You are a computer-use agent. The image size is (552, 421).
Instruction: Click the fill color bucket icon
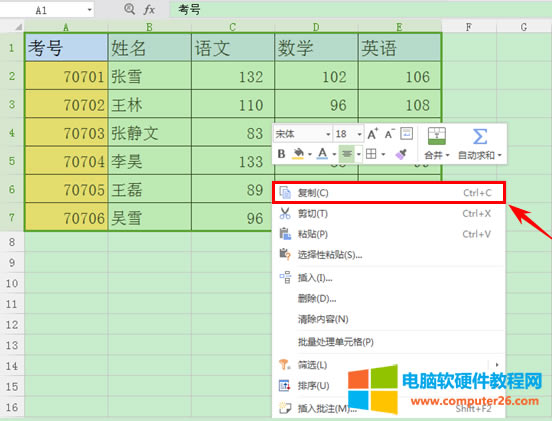tap(298, 154)
